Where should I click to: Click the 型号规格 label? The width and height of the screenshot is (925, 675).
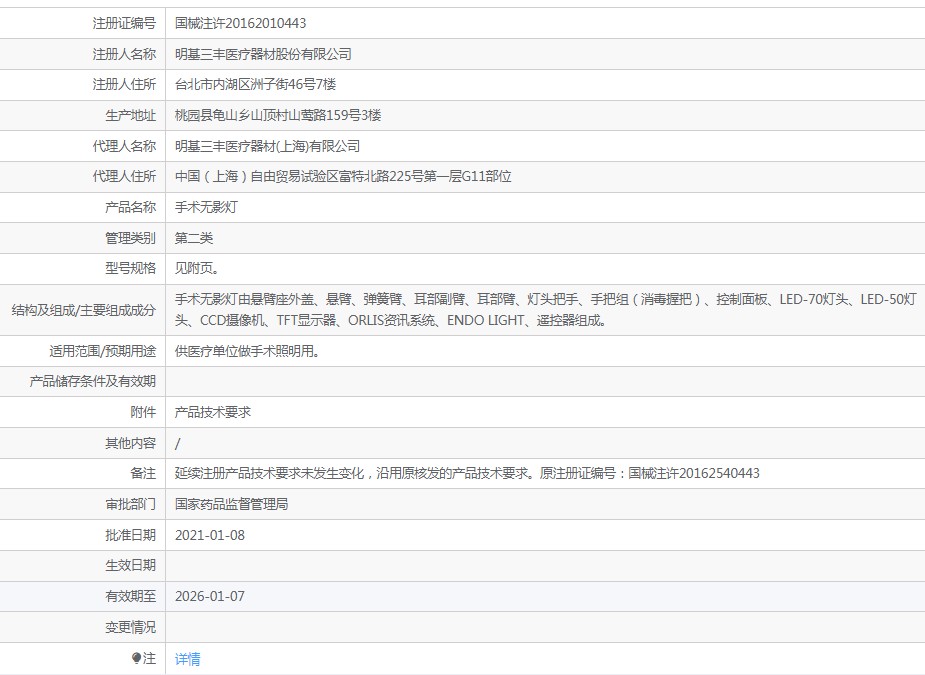coord(131,268)
